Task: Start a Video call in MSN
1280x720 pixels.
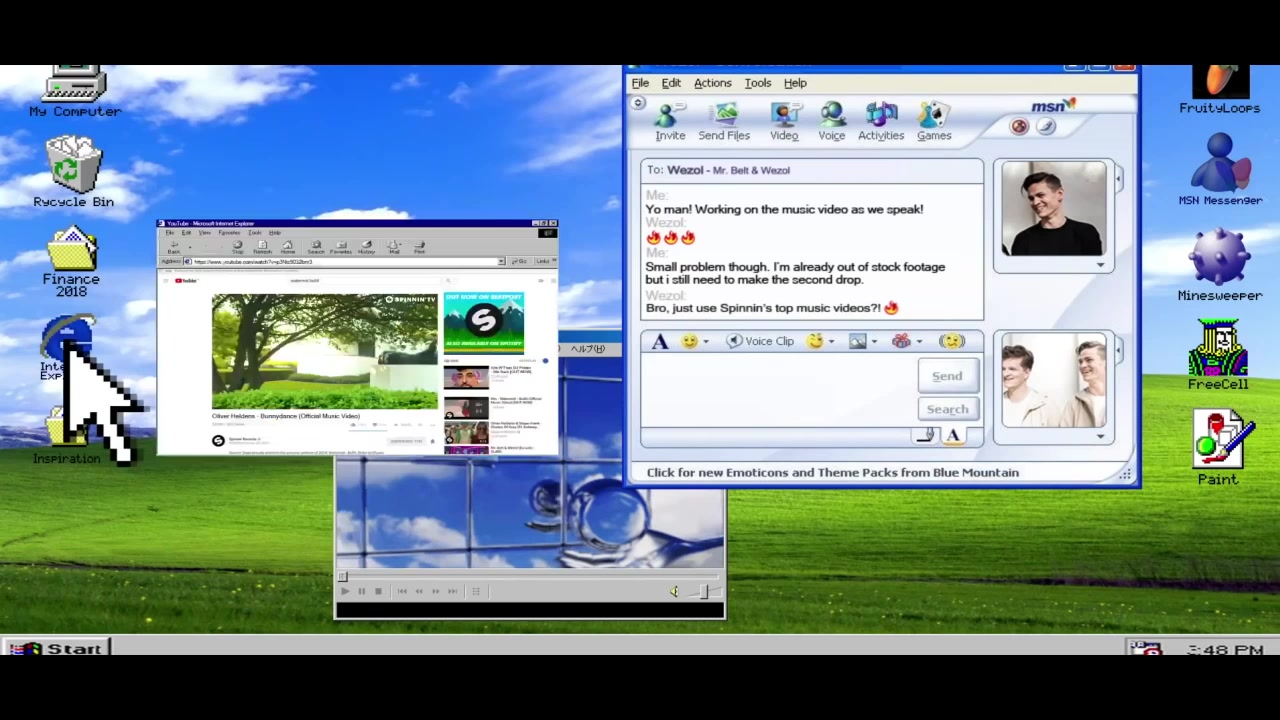Action: click(784, 121)
